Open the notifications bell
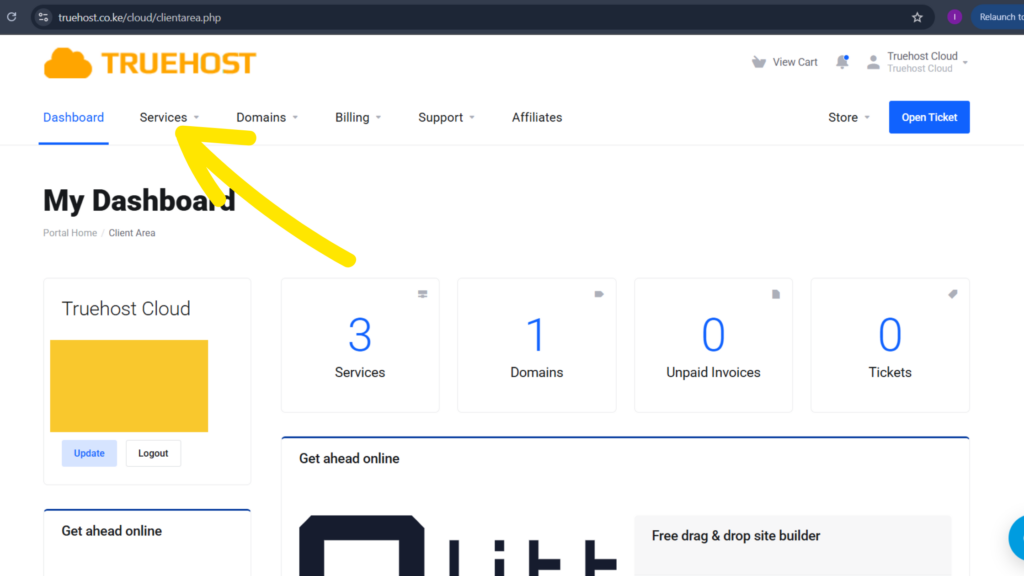The image size is (1024, 576). coord(842,62)
